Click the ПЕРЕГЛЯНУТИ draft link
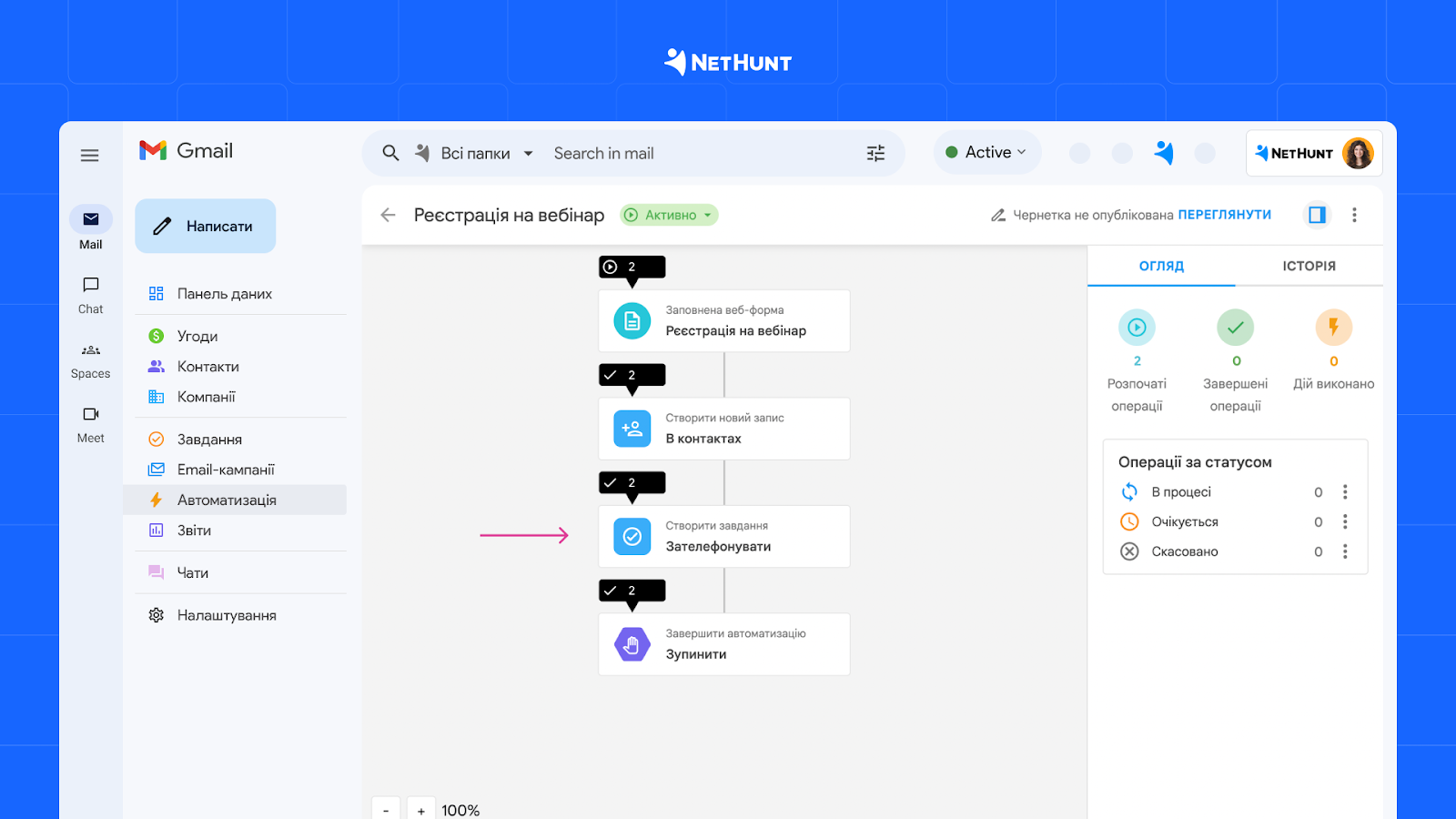This screenshot has width=1456, height=819. (x=1224, y=215)
